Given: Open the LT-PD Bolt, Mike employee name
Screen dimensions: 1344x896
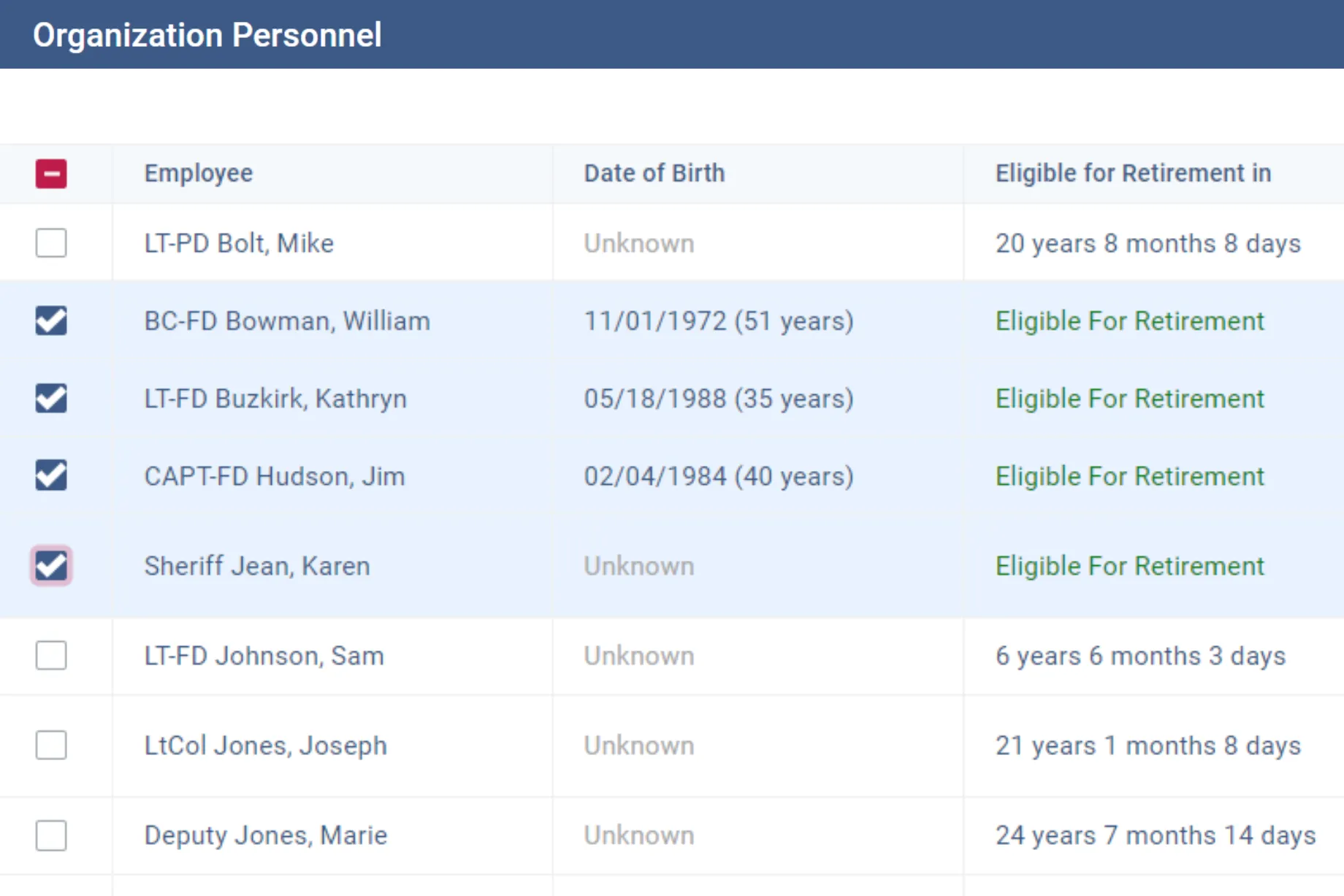Looking at the screenshot, I should click(239, 243).
